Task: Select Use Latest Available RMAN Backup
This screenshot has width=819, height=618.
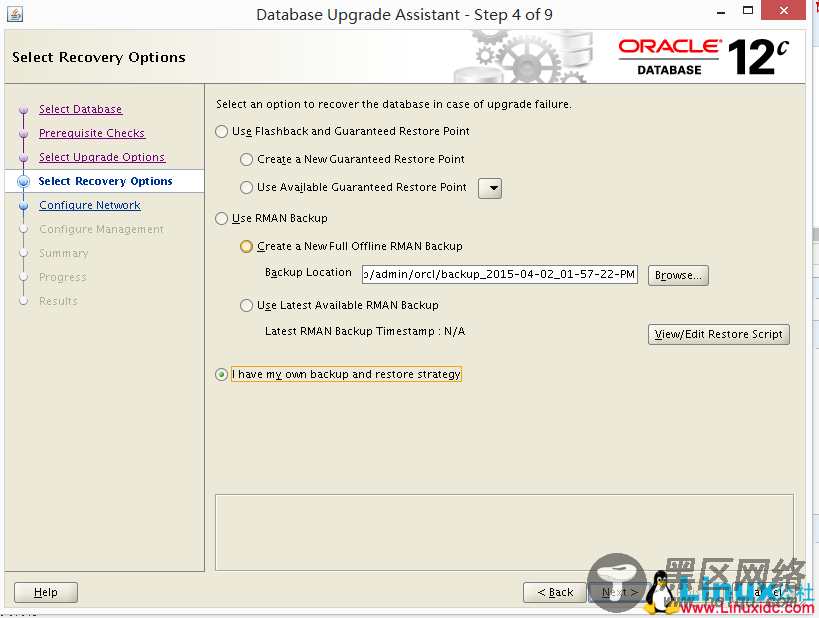Action: (x=247, y=306)
